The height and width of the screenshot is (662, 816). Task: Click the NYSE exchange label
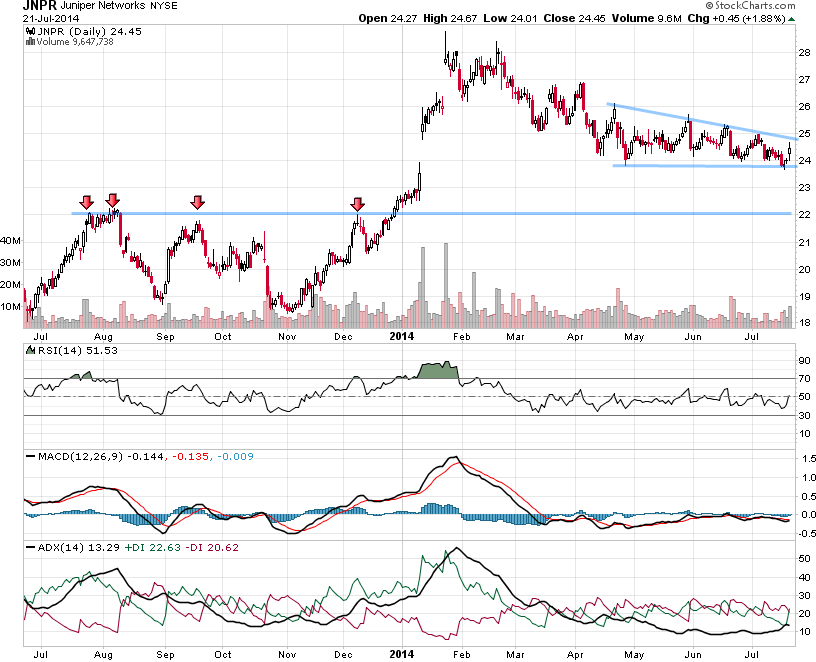click(164, 6)
